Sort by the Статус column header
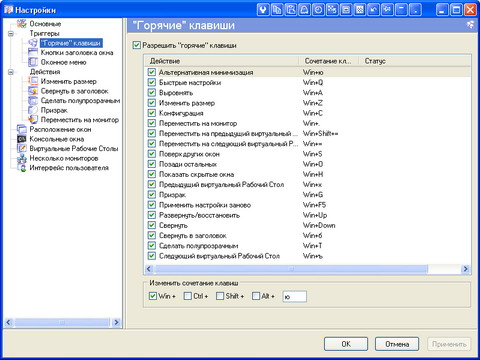 [415, 61]
